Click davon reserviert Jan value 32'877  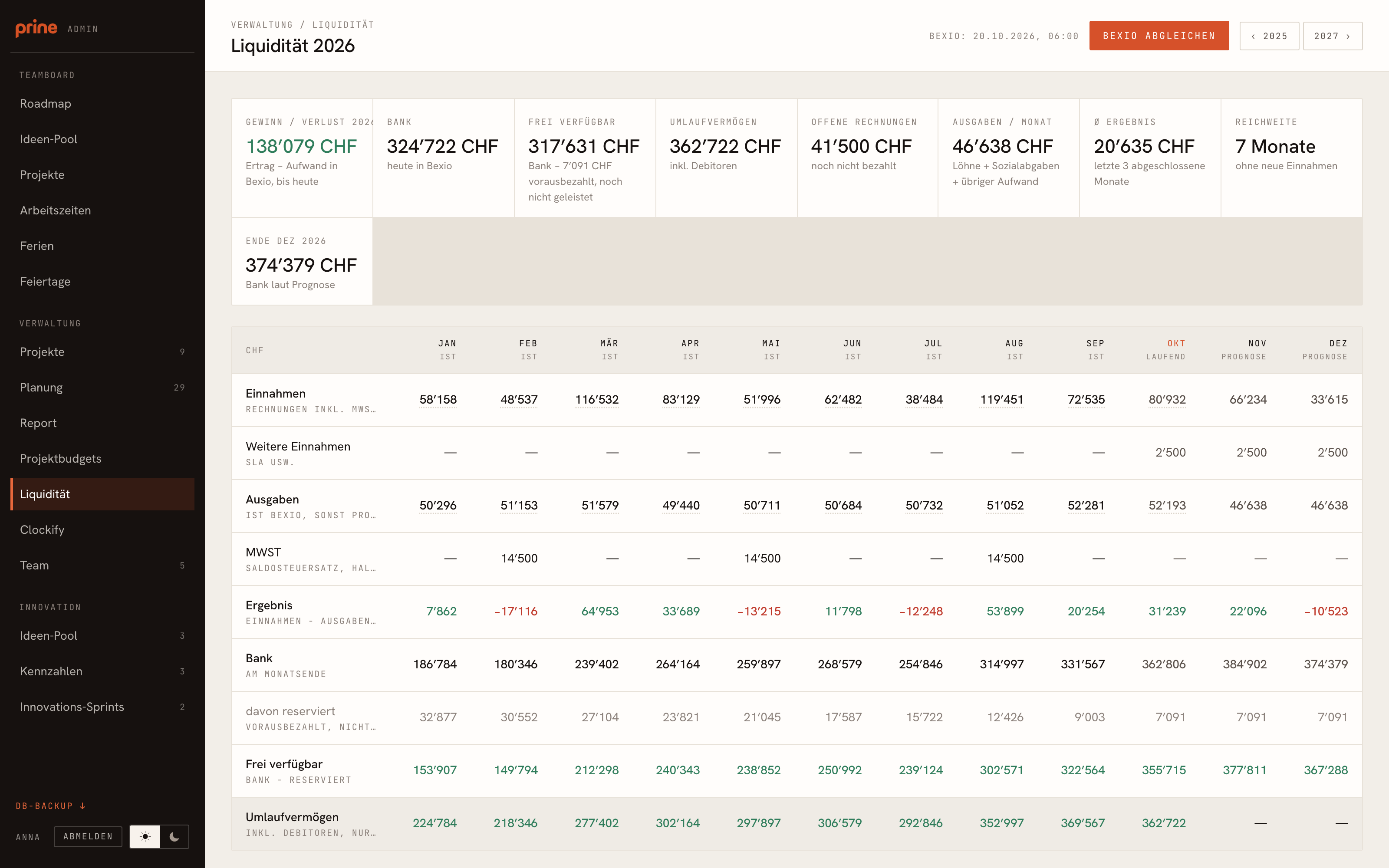click(x=438, y=717)
